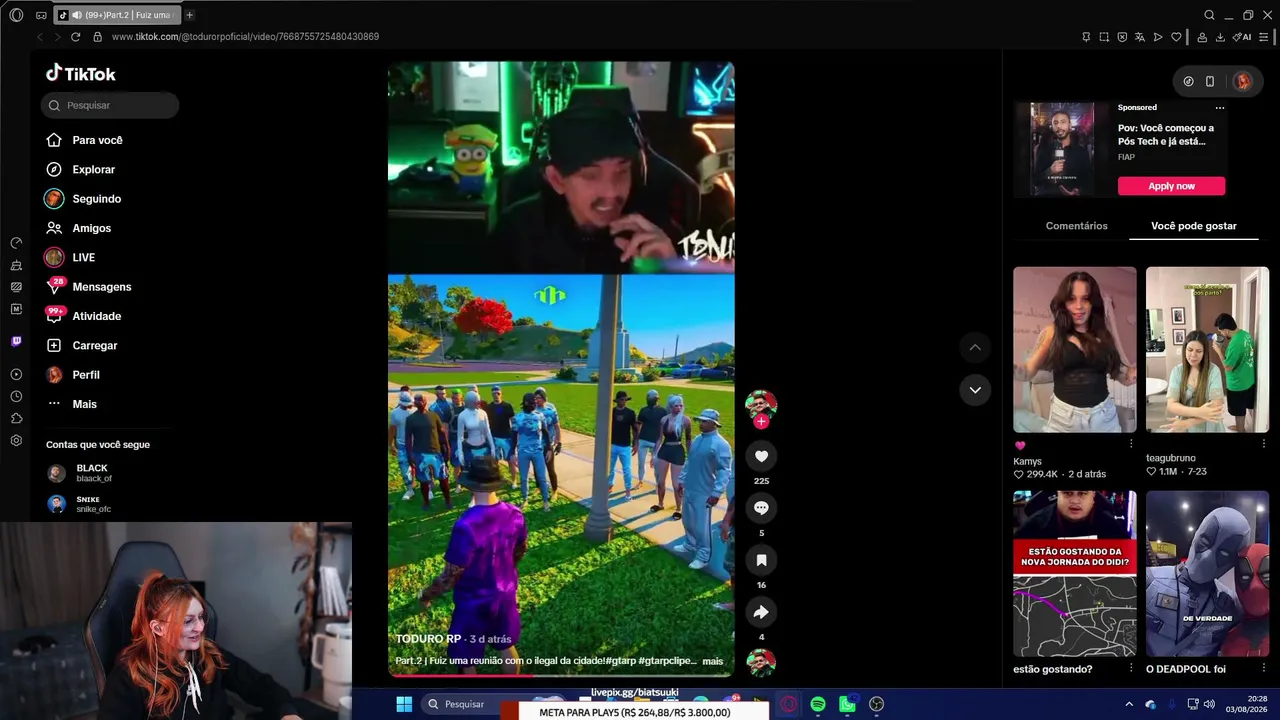Open browser sidebar settings gear
This screenshot has height=720, width=1280.
point(16,441)
